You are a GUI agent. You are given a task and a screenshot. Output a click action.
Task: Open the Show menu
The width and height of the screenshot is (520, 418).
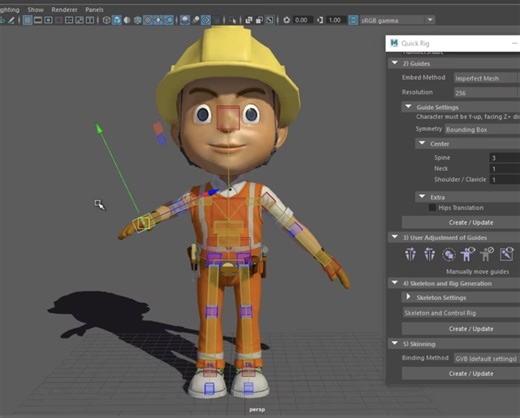tap(35, 10)
